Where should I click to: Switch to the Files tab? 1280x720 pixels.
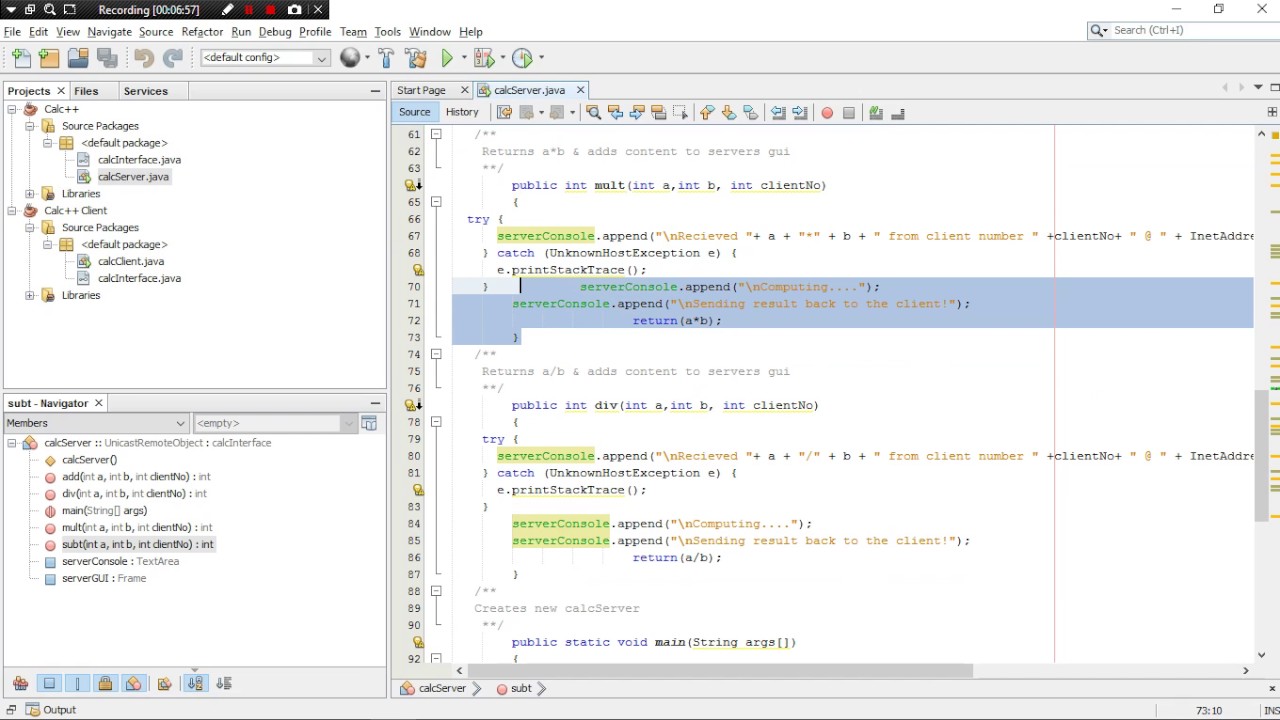coord(86,91)
